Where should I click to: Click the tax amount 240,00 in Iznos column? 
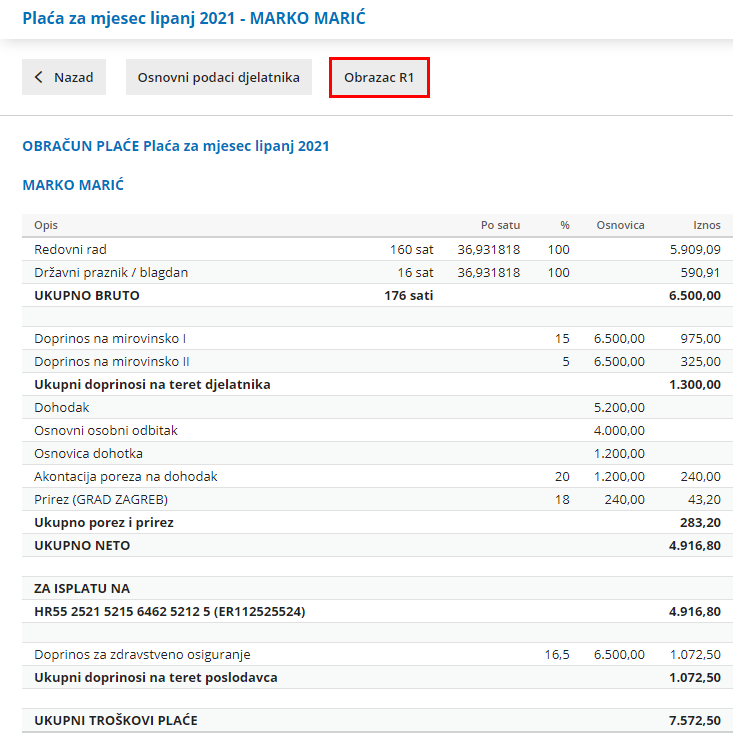(x=700, y=476)
